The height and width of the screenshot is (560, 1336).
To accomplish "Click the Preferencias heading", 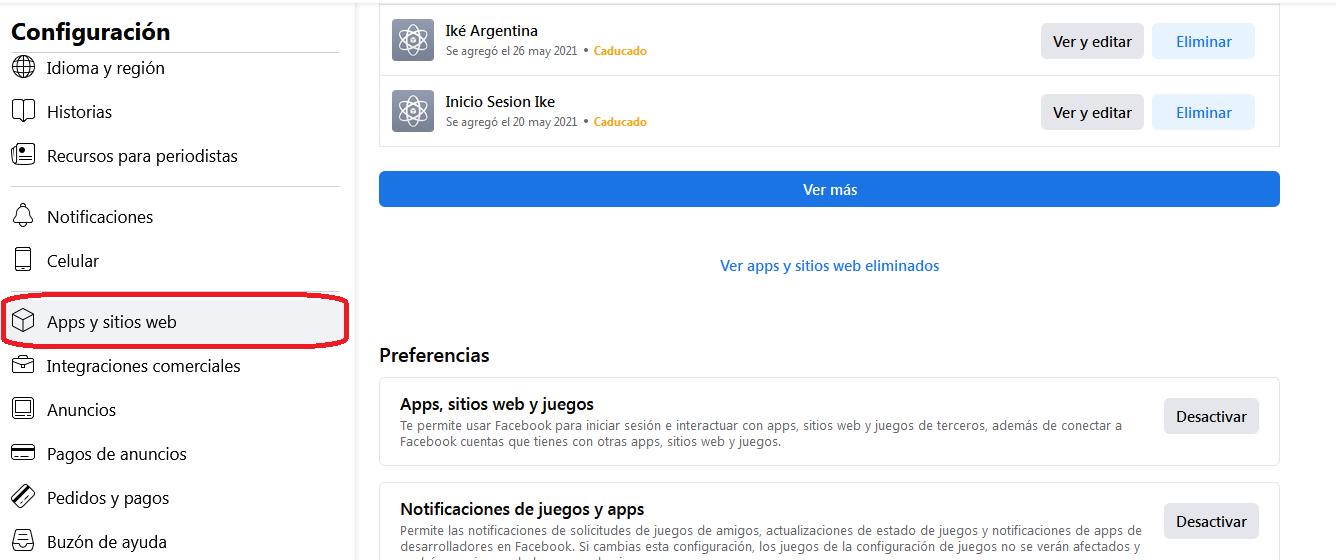I will [x=434, y=355].
